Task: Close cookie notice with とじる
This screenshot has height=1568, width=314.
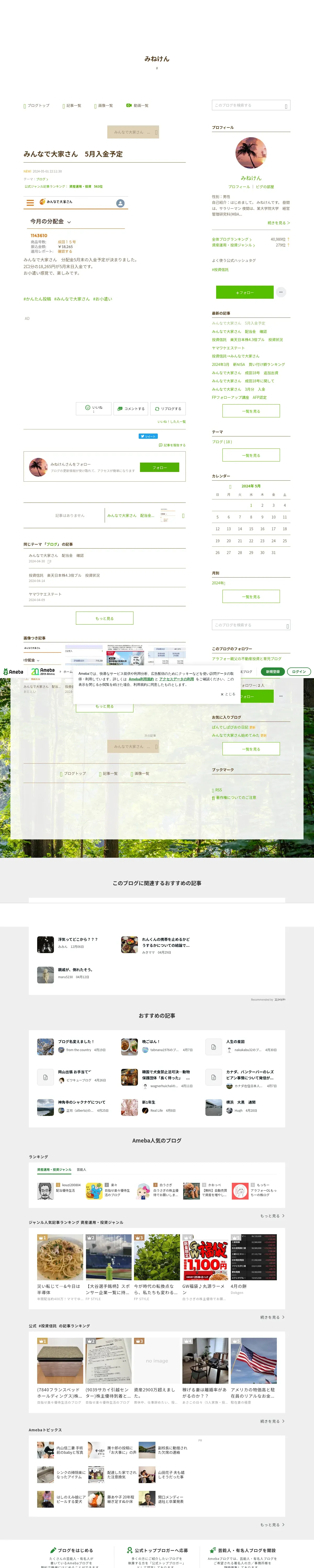Action: point(227,694)
